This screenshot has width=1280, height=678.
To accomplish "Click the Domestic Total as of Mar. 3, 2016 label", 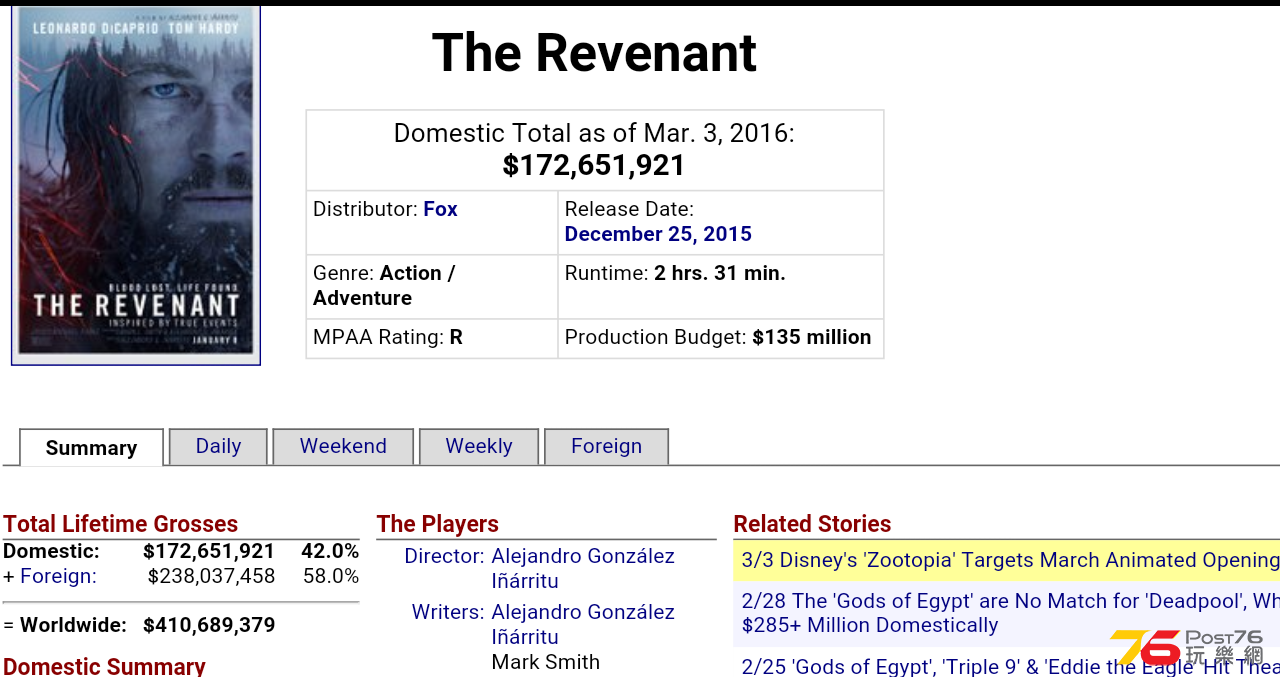I will click(594, 133).
